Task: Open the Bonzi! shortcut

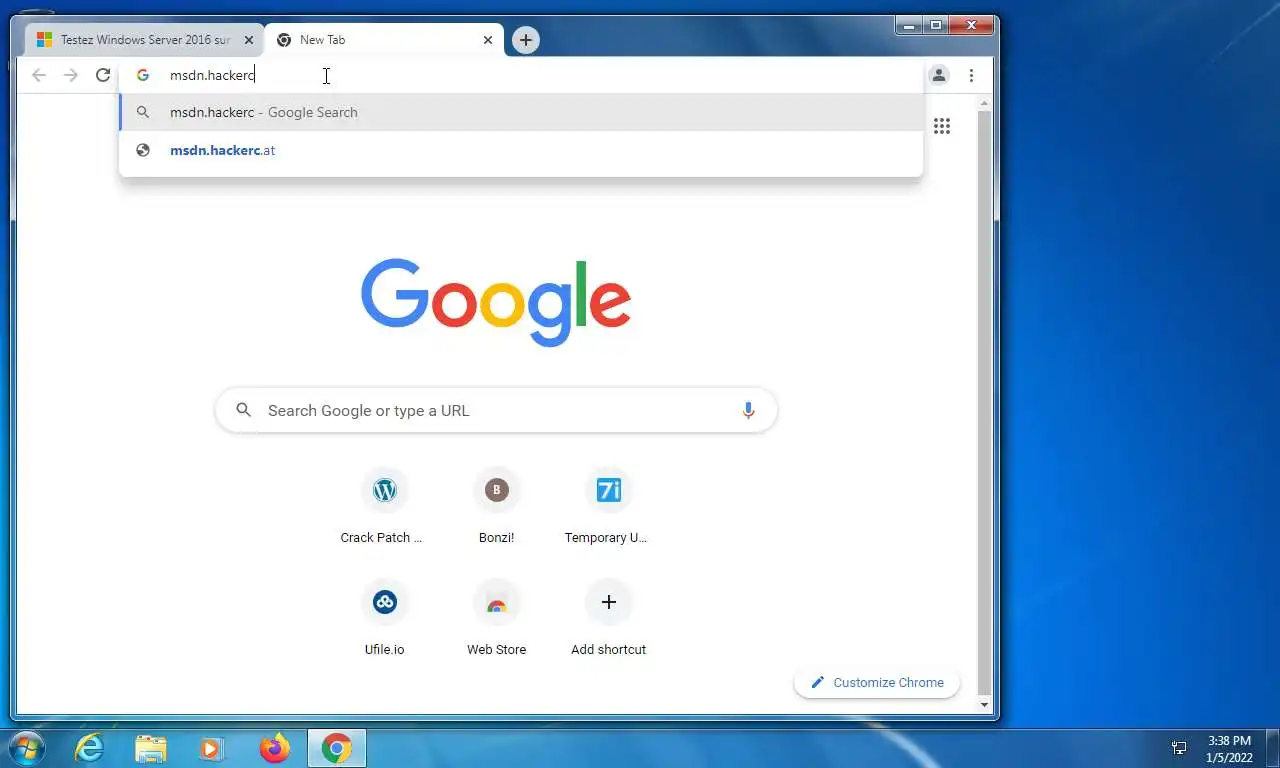Action: pos(496,507)
